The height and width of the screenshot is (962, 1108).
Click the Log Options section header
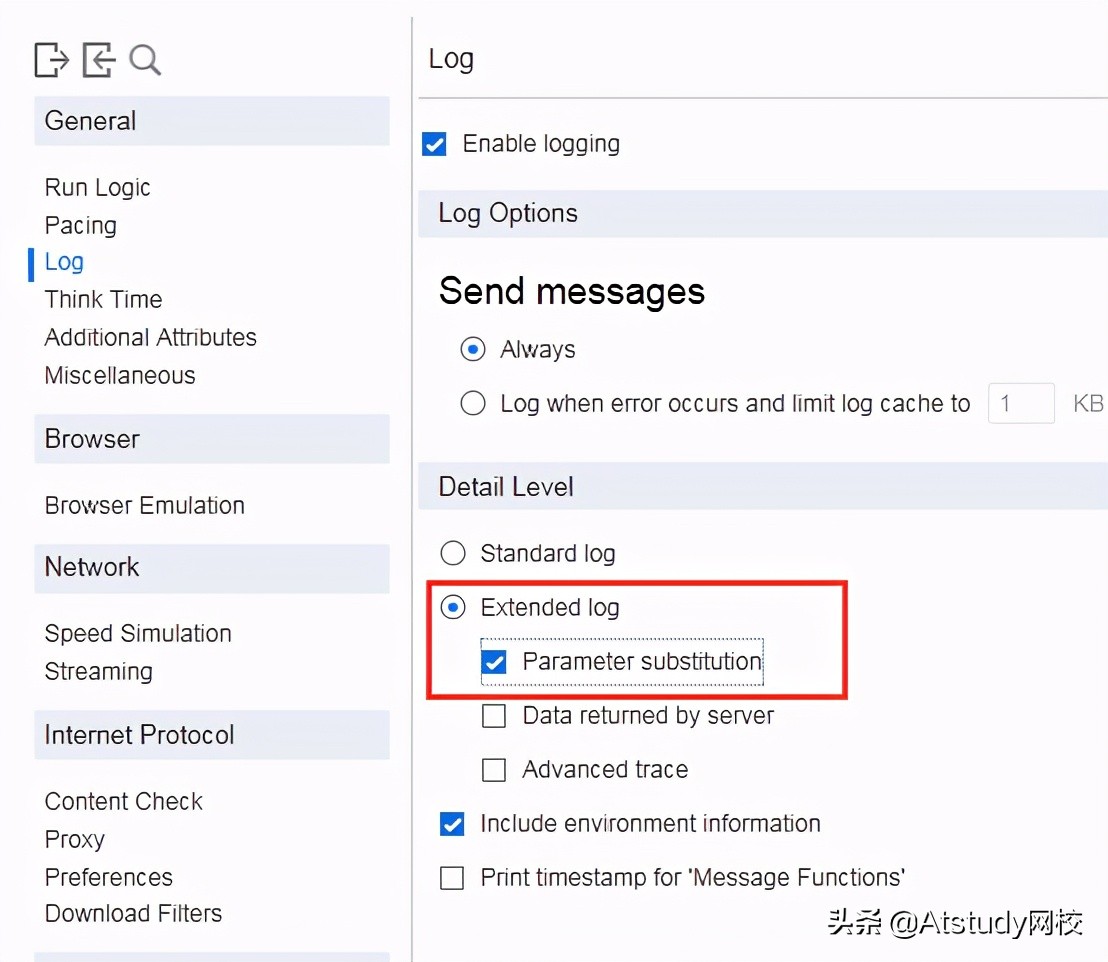[x=763, y=213]
